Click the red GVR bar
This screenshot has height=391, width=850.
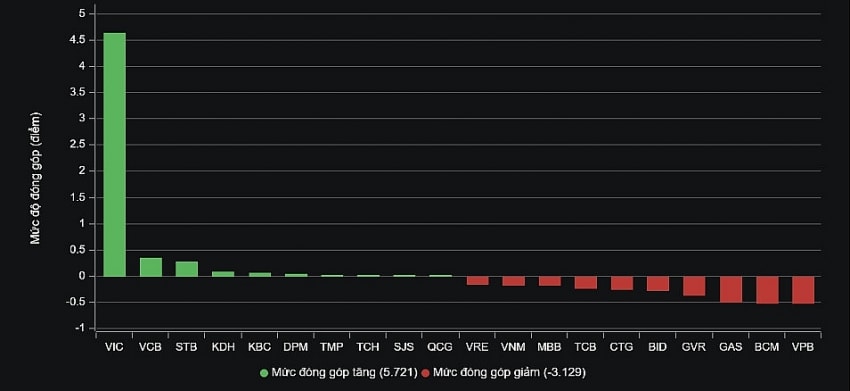[694, 286]
